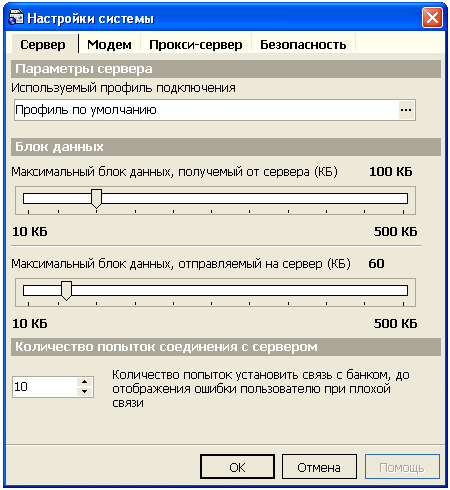Click the right end of received-data slider track
Viewport: 450px width, 490px height.
click(x=403, y=199)
